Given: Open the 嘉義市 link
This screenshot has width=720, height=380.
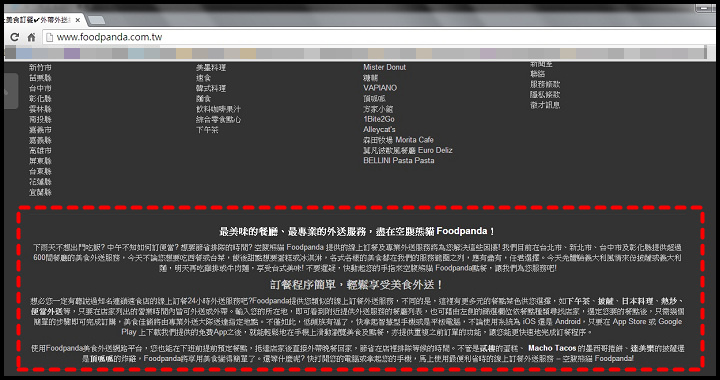Looking at the screenshot, I should click(40, 130).
